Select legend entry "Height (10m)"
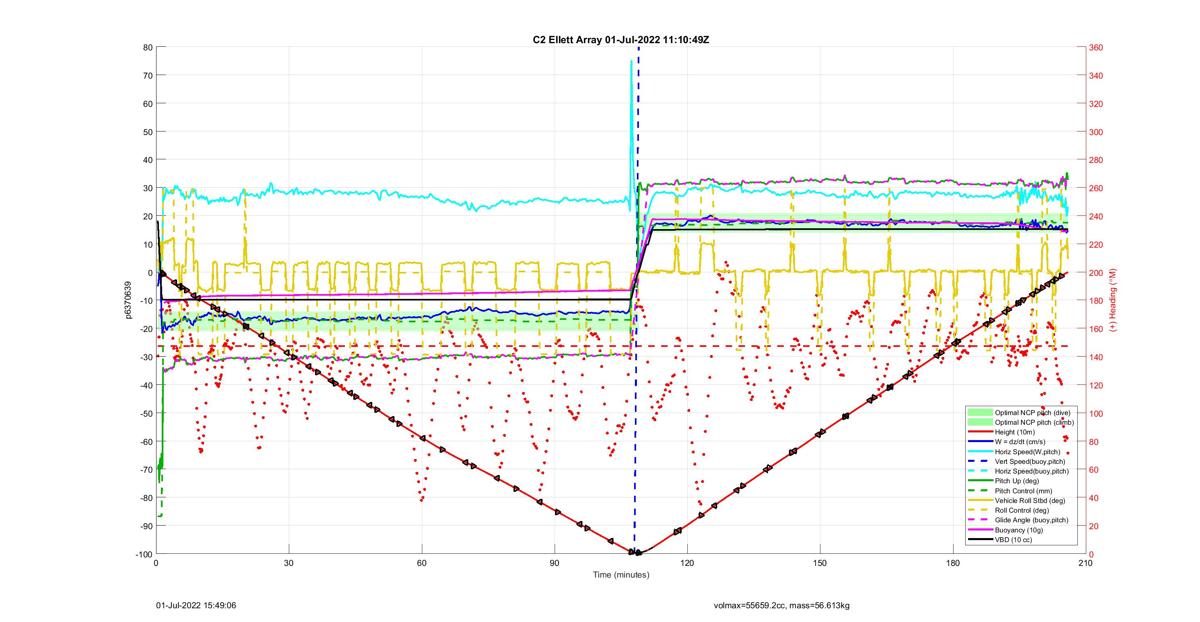1200x622 pixels. [x=1016, y=432]
